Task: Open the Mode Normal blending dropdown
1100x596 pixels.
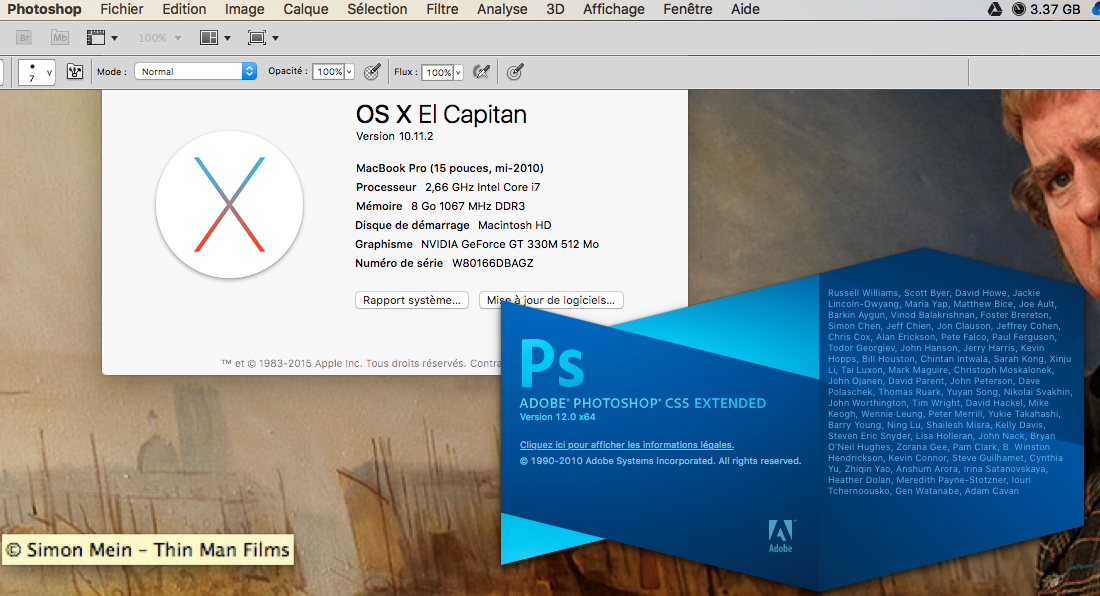Action: pos(195,72)
